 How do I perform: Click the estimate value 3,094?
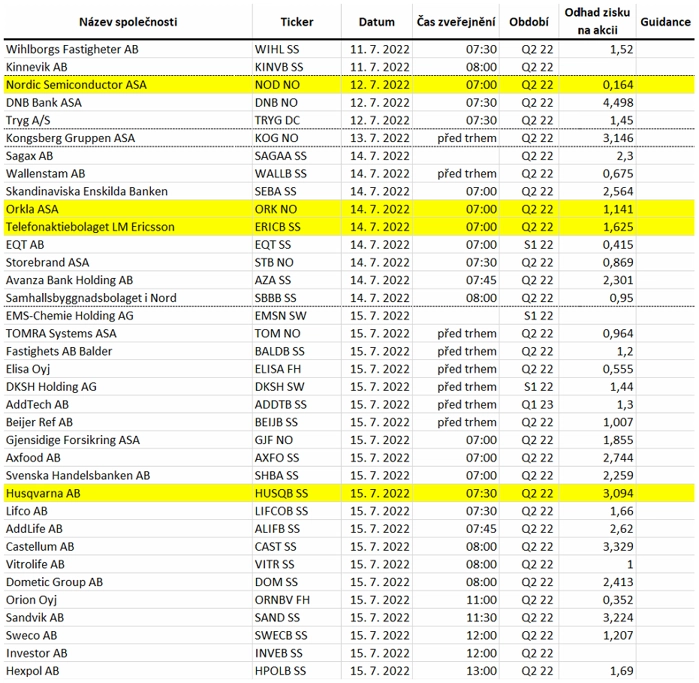[x=618, y=494]
